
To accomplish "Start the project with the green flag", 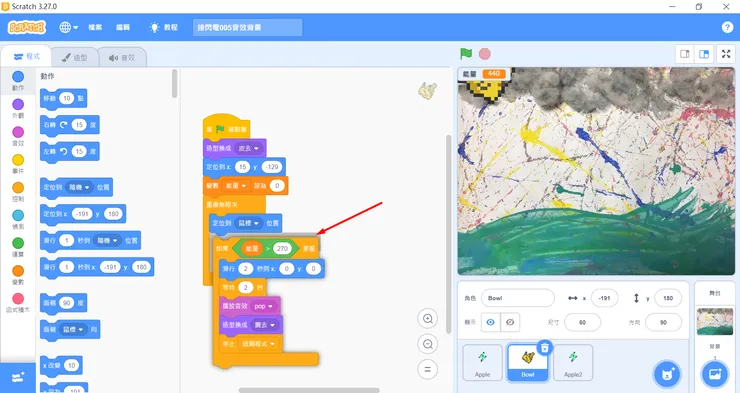I will click(x=466, y=54).
